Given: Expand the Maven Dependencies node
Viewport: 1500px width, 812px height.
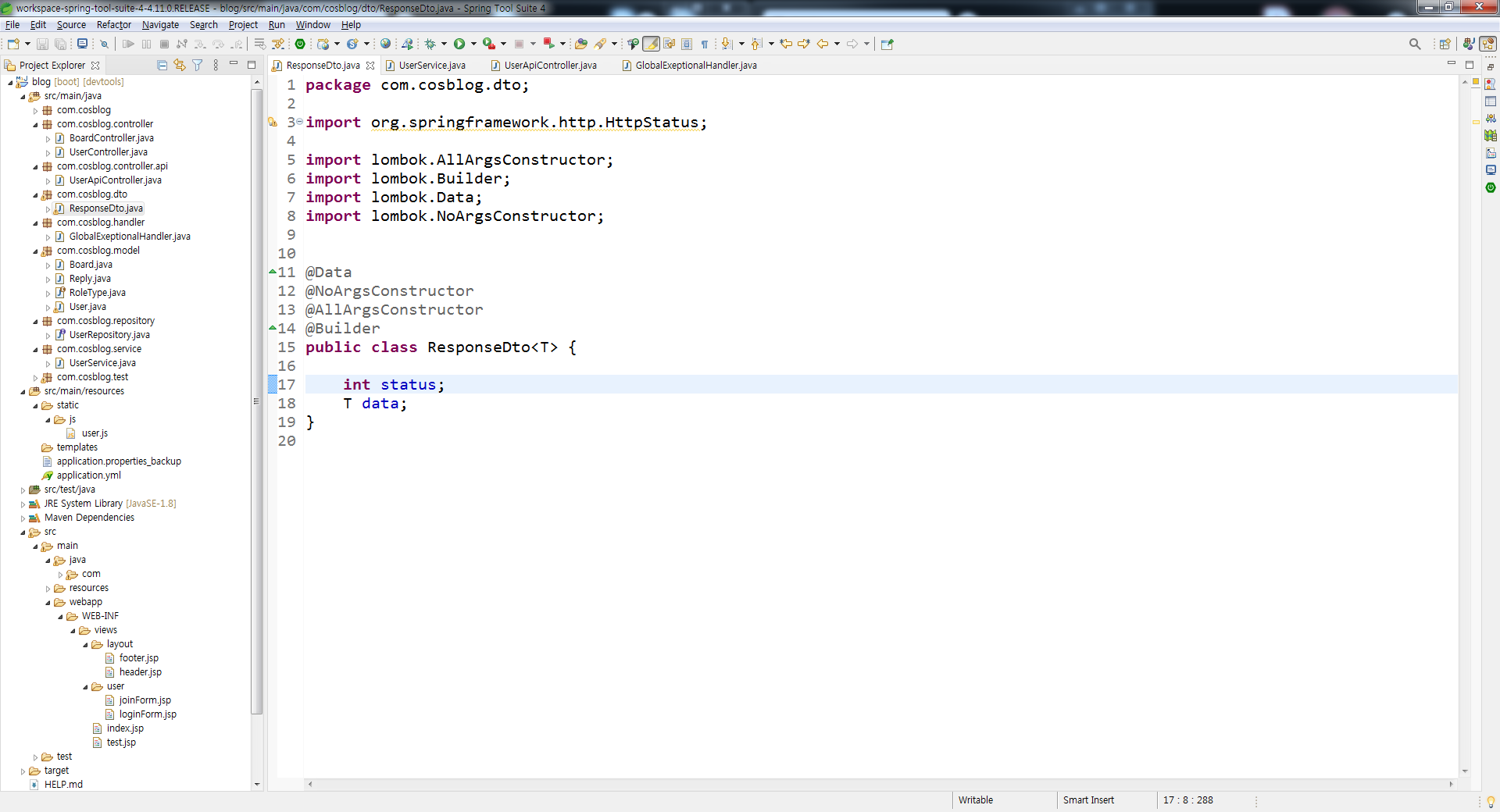Looking at the screenshot, I should point(23,518).
